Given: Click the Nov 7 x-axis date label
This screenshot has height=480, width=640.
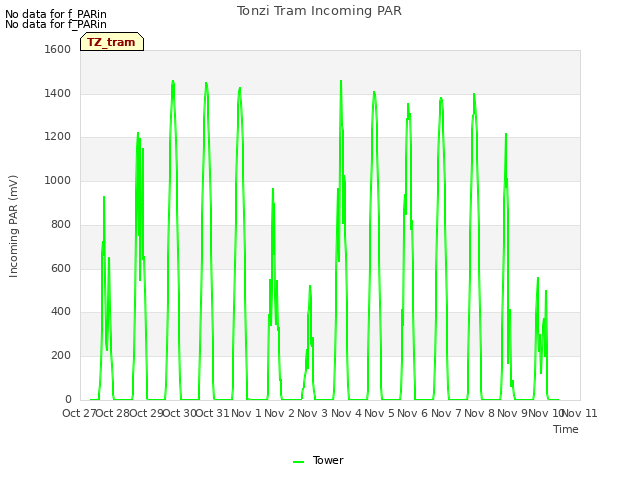Looking at the screenshot, I should tap(446, 413).
